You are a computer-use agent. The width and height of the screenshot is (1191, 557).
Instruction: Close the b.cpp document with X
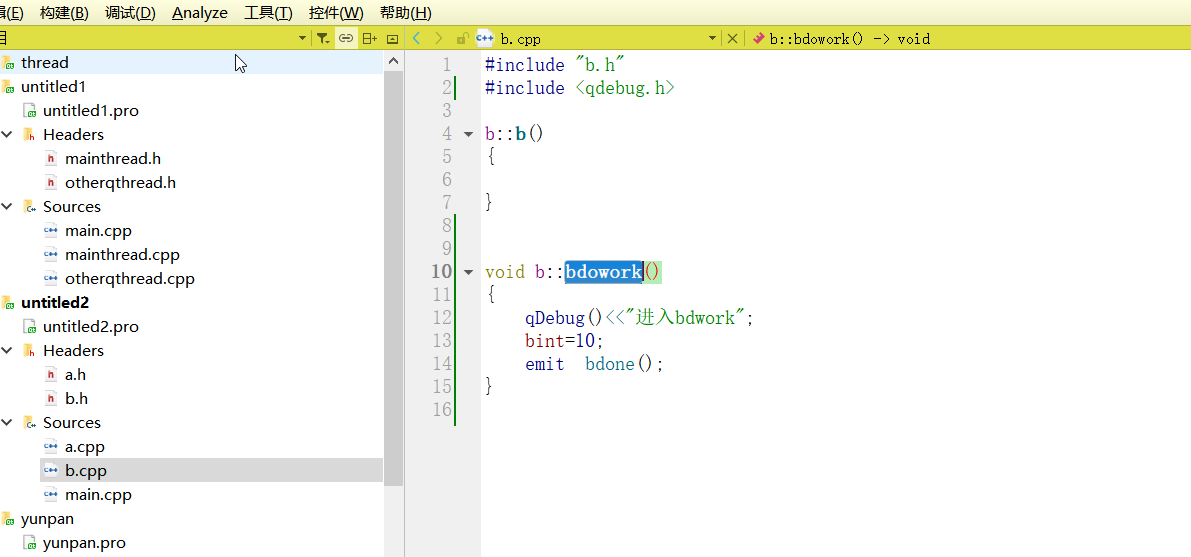point(732,38)
